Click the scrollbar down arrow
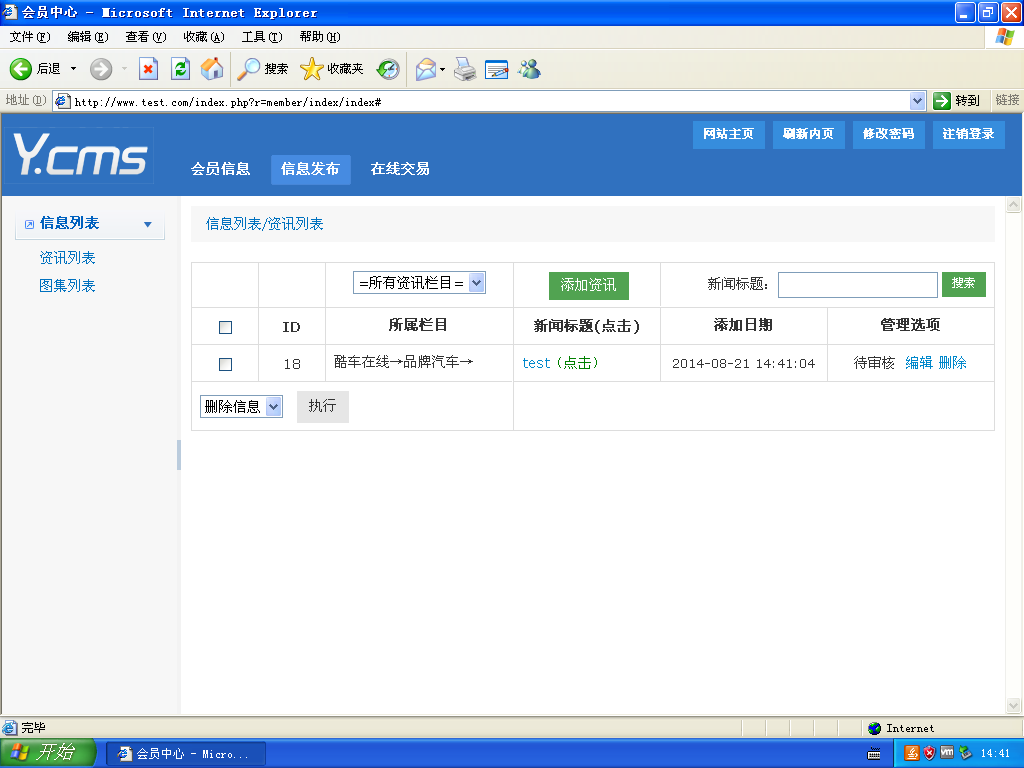The height and width of the screenshot is (768, 1024). pyautogui.click(x=1014, y=705)
